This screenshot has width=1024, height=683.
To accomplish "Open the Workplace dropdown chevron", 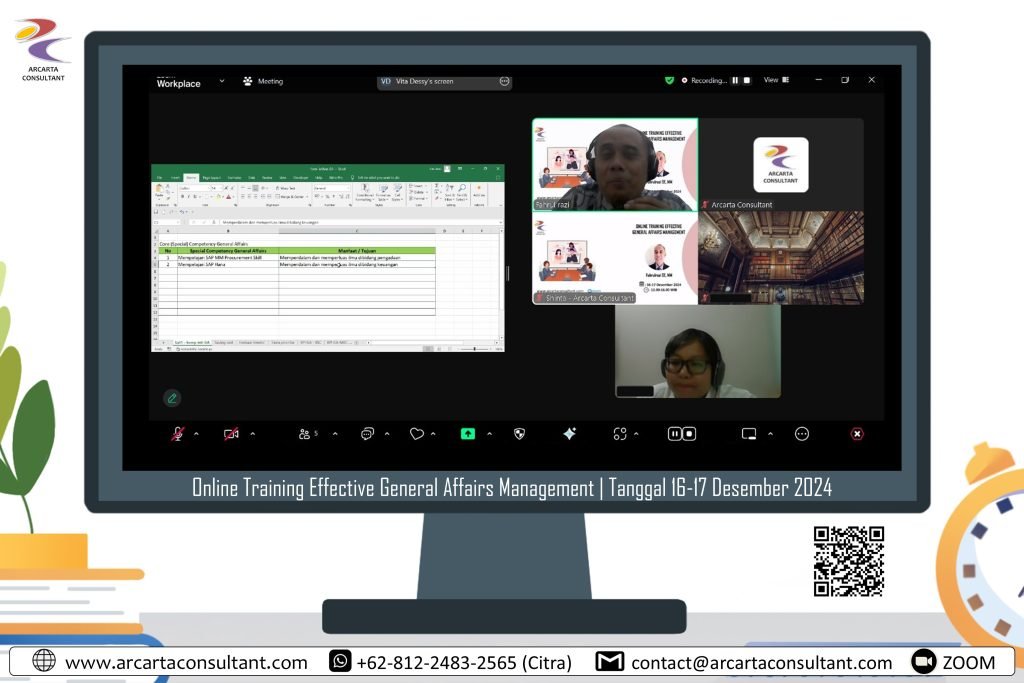I will pyautogui.click(x=221, y=81).
